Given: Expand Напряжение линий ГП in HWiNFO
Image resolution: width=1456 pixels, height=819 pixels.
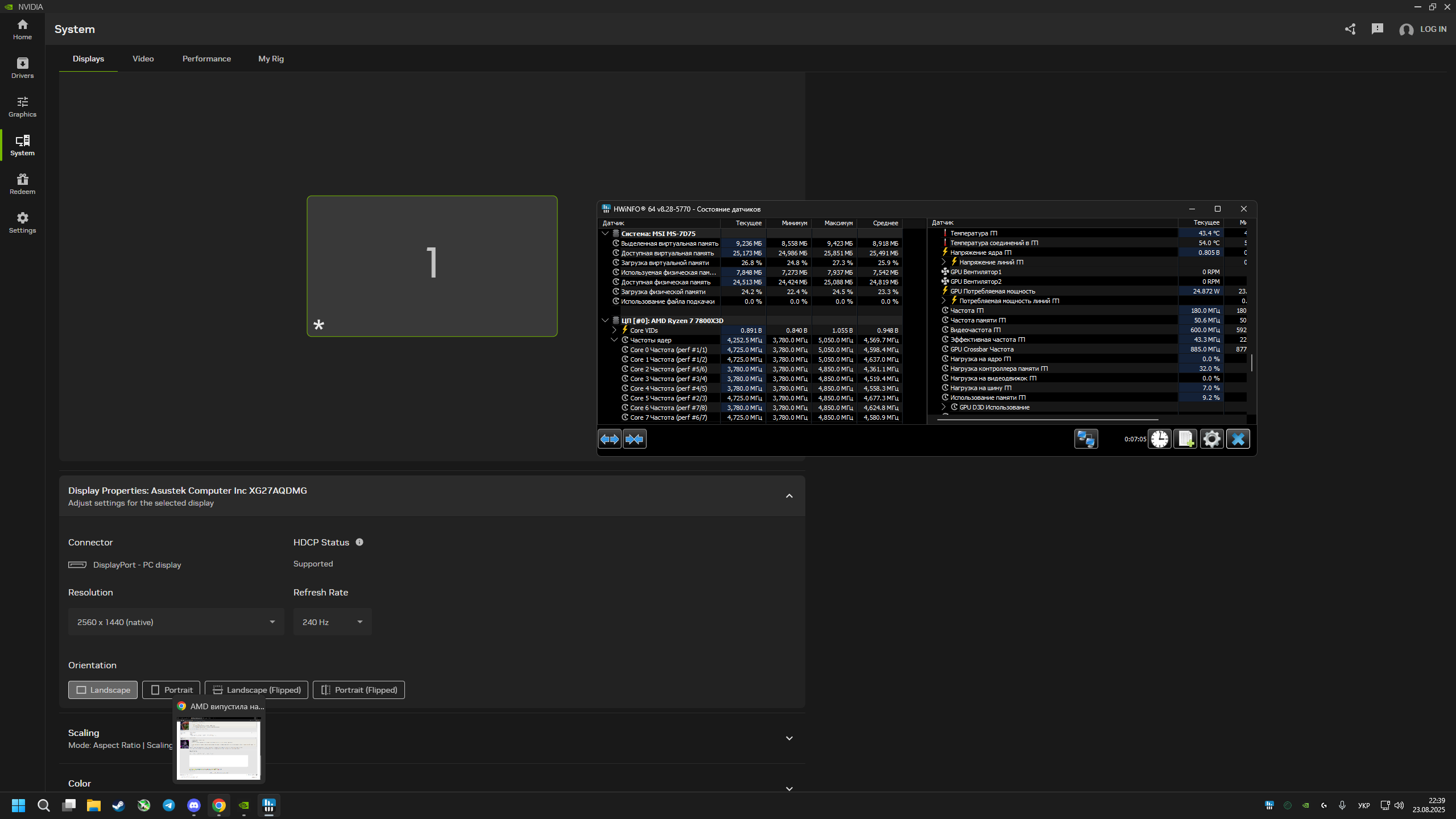Looking at the screenshot, I should (944, 262).
